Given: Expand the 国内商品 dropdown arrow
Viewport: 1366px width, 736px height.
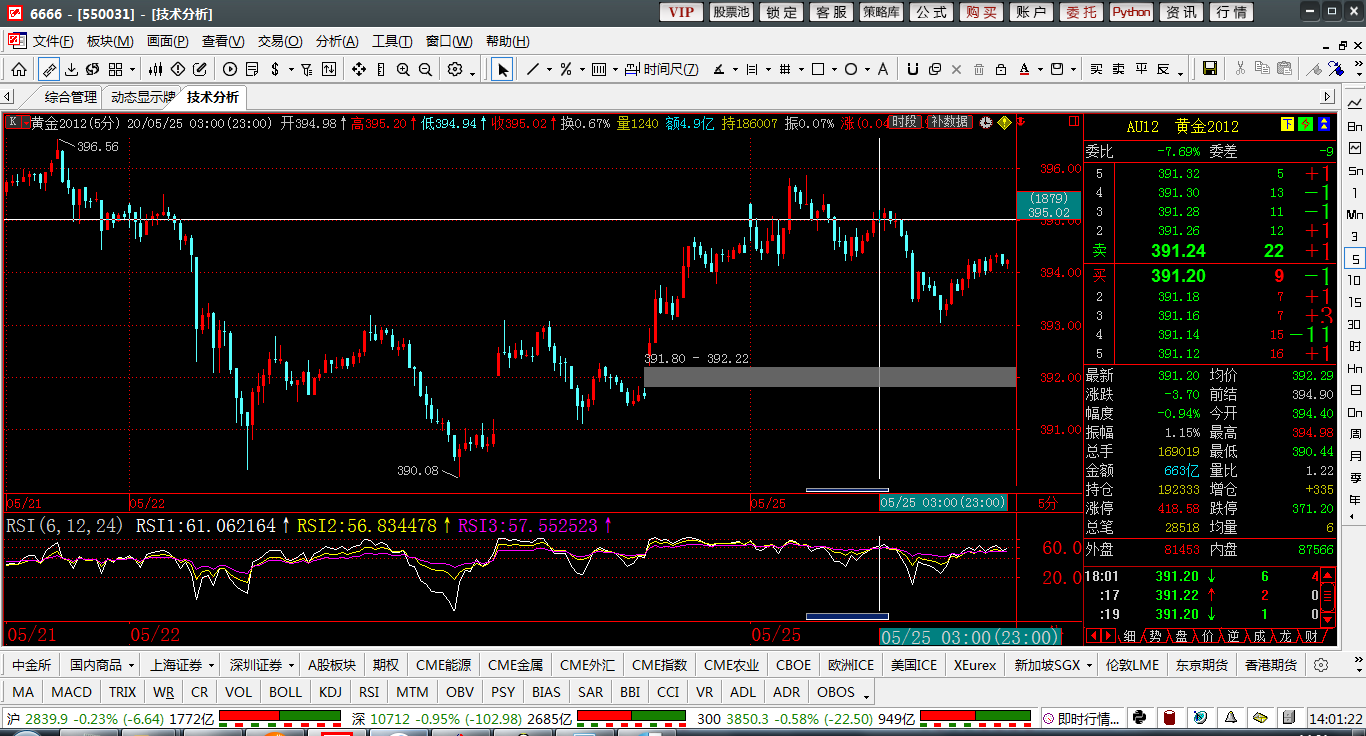Looking at the screenshot, I should click(x=131, y=665).
